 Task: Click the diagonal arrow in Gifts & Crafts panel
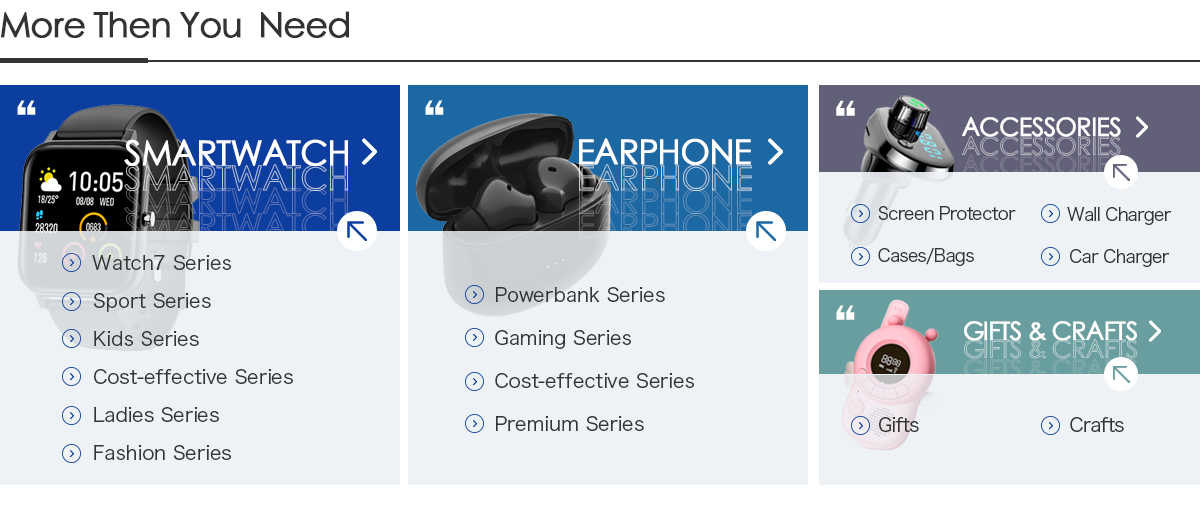click(1121, 374)
